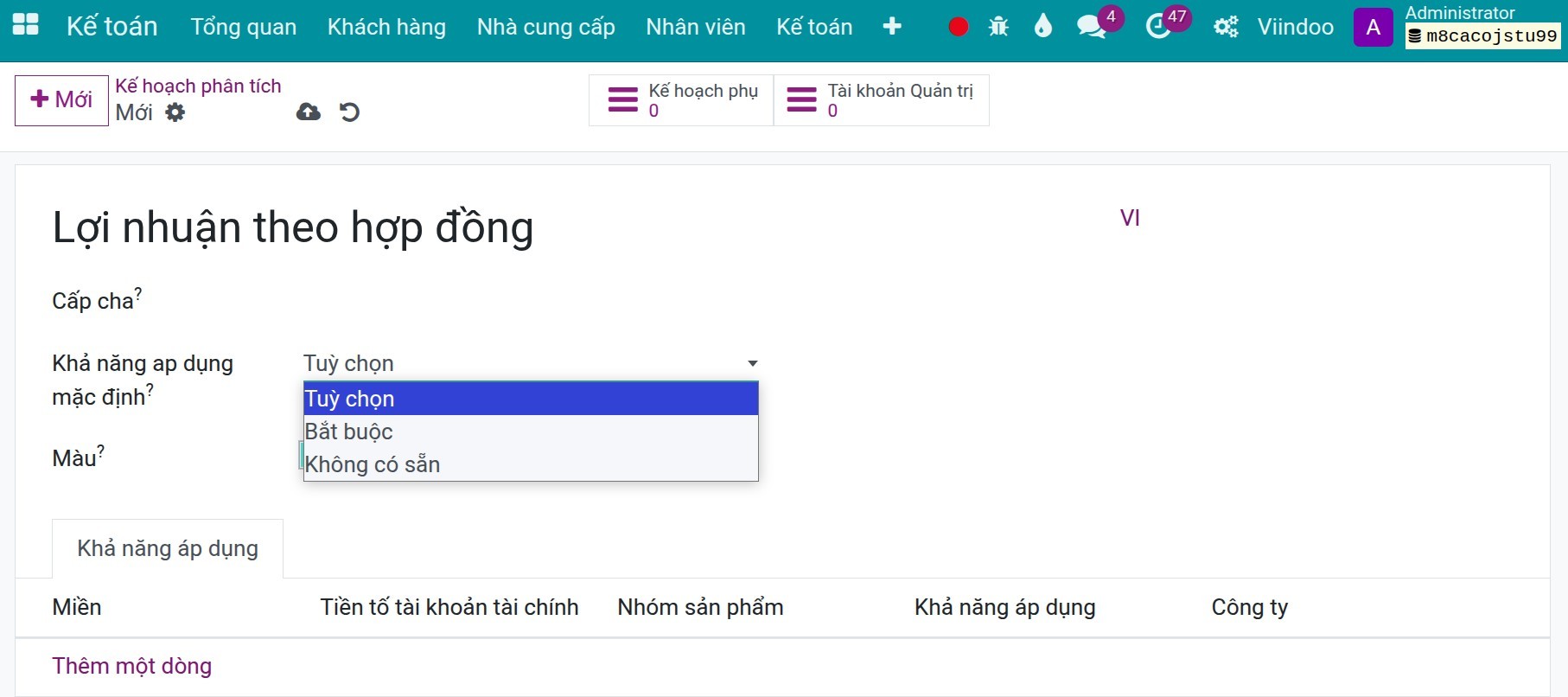The width and height of the screenshot is (1568, 697).
Task: Open the Tổng quan menu
Action: [244, 27]
